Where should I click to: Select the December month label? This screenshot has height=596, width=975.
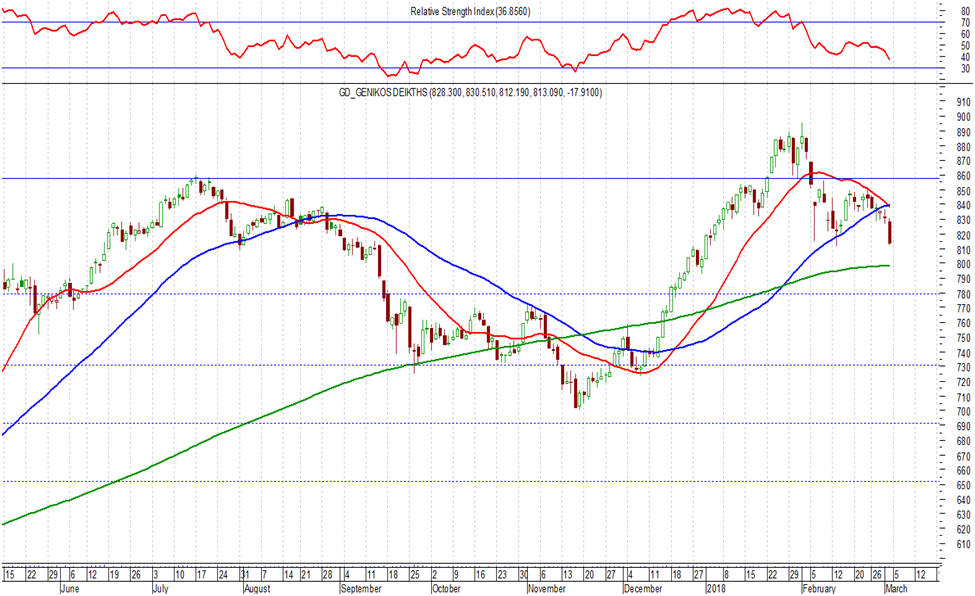coord(643,589)
